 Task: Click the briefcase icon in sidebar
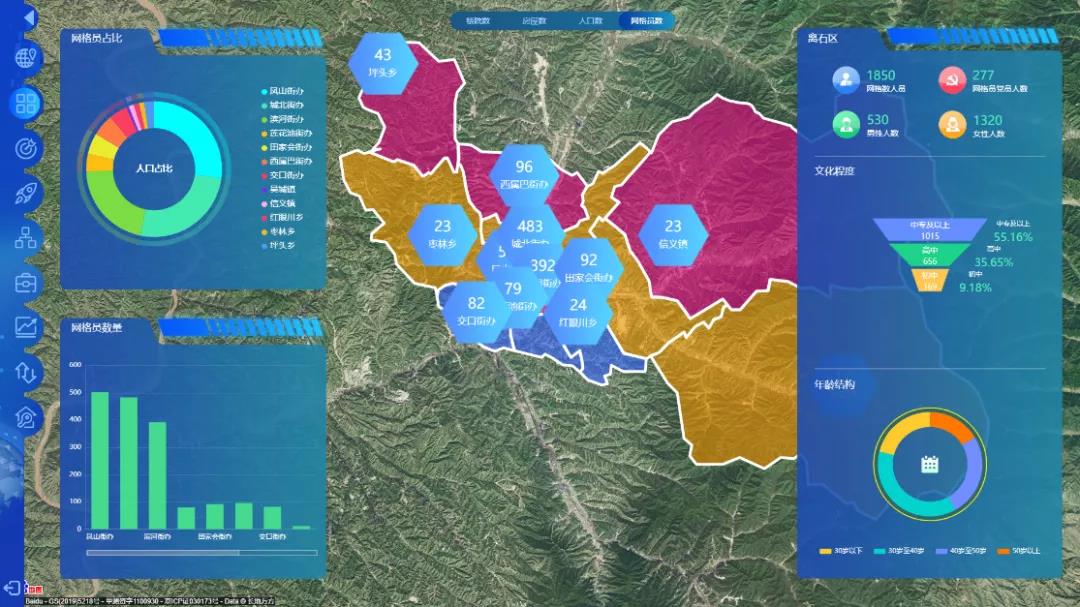click(x=27, y=283)
